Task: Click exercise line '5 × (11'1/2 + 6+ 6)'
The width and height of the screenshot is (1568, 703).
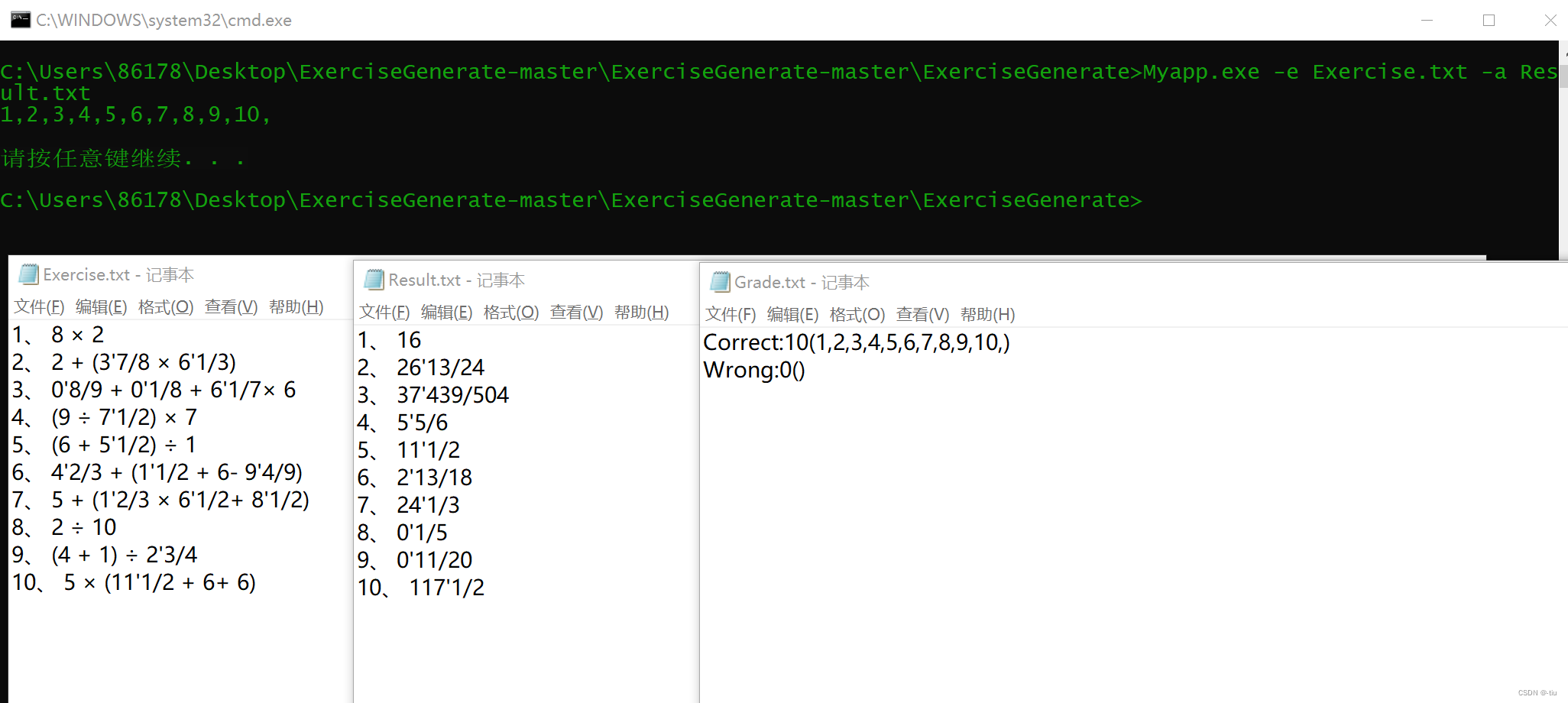Action: point(160,582)
